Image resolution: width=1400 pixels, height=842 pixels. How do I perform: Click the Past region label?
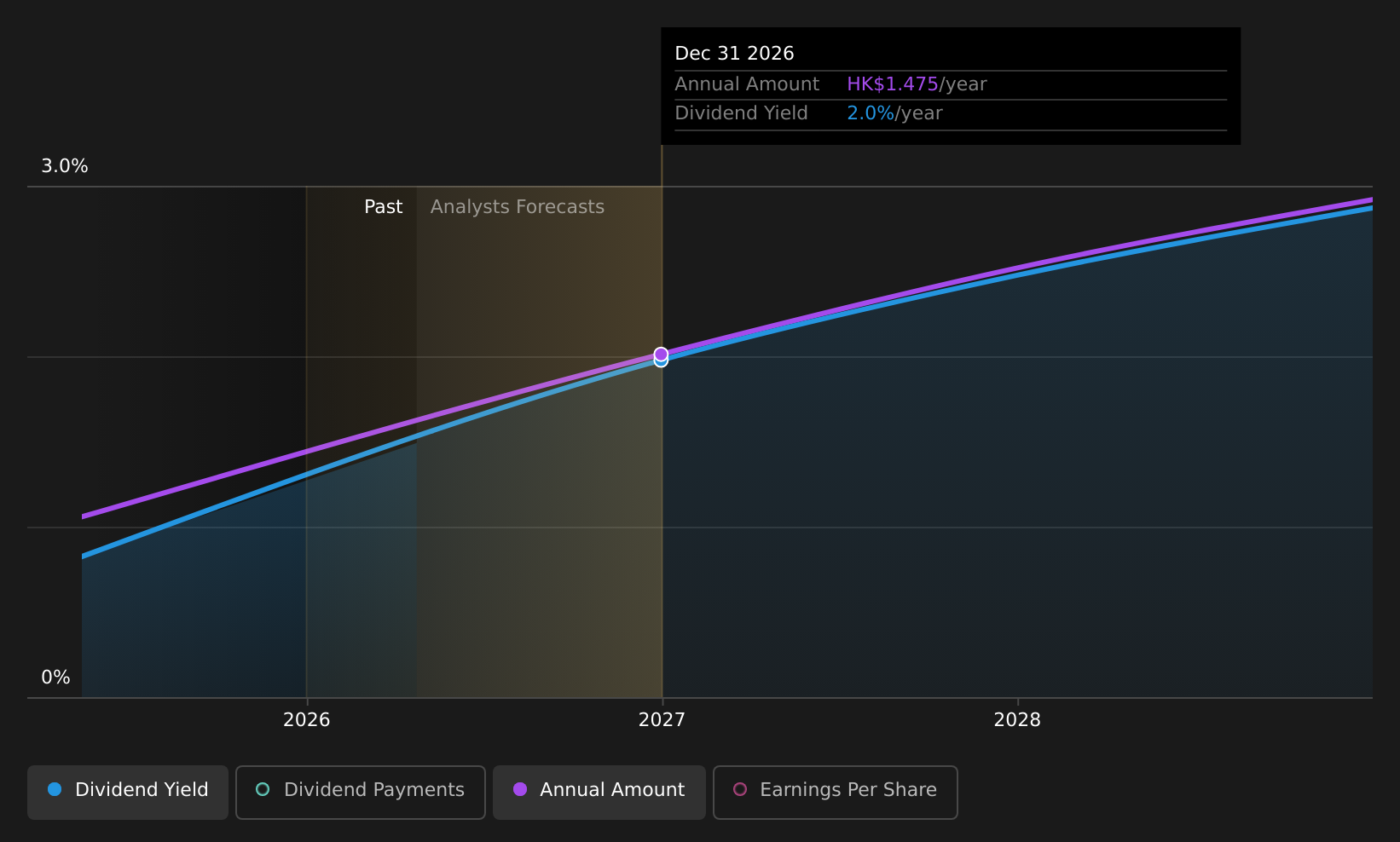click(x=384, y=207)
